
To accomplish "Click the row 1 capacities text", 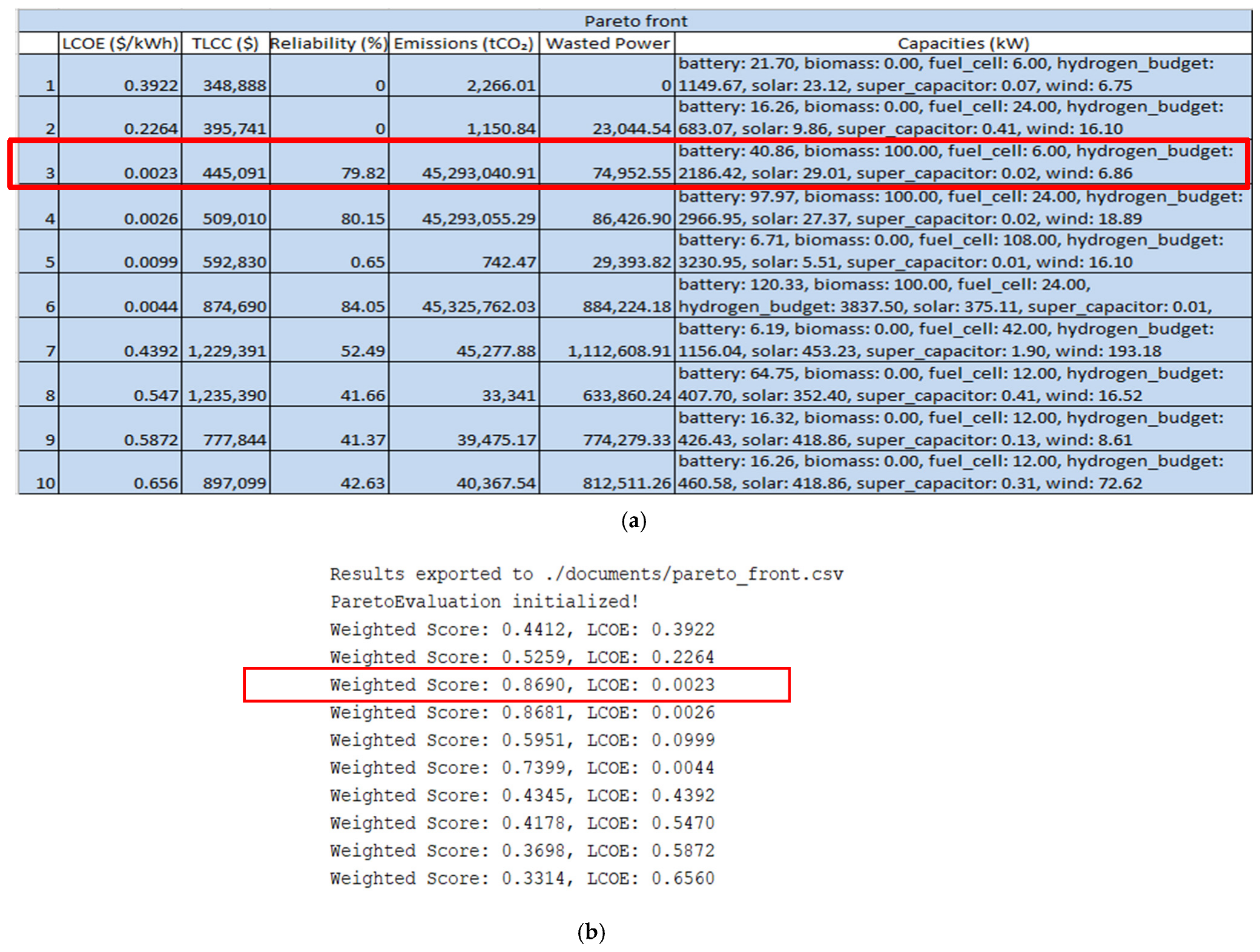I will click(946, 74).
